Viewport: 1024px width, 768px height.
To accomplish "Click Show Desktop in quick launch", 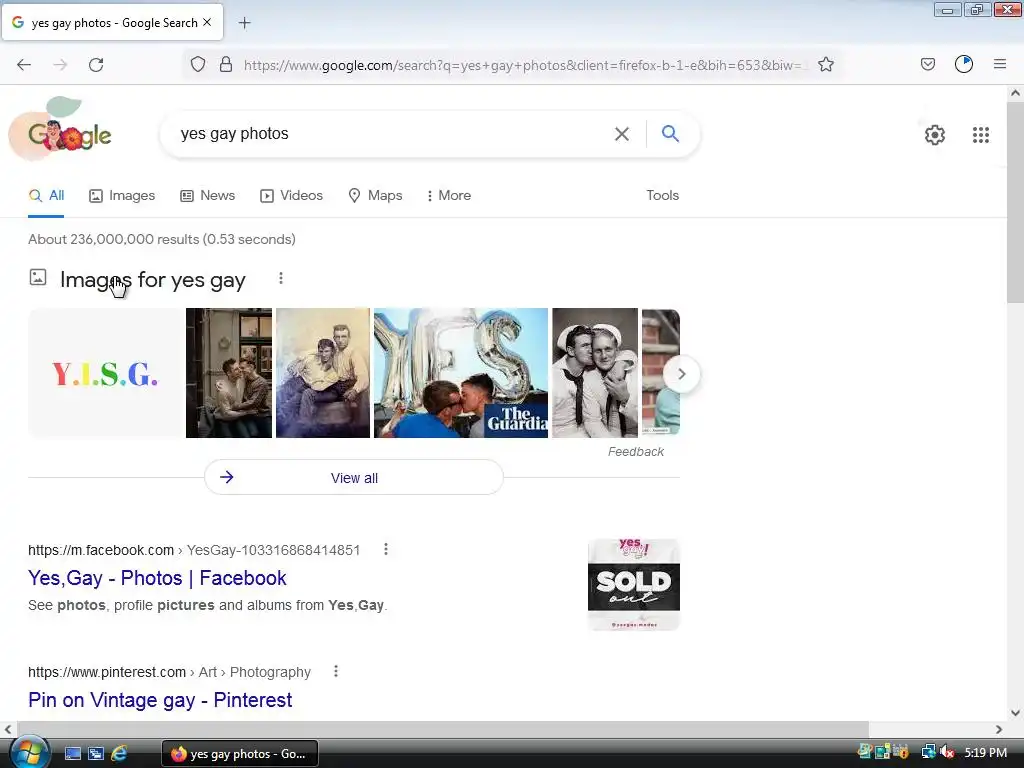I will 72,754.
